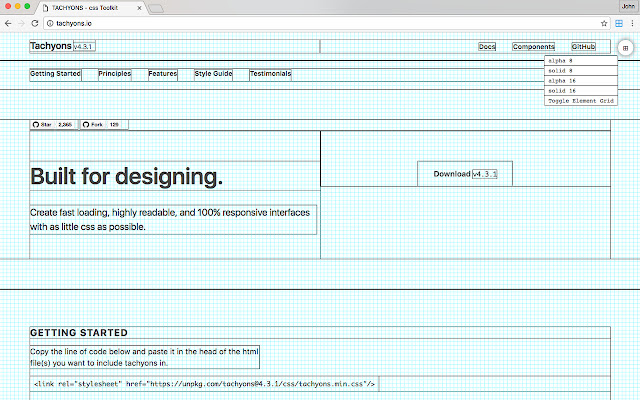
Task: Go to Getting Started nav item
Action: (55, 74)
